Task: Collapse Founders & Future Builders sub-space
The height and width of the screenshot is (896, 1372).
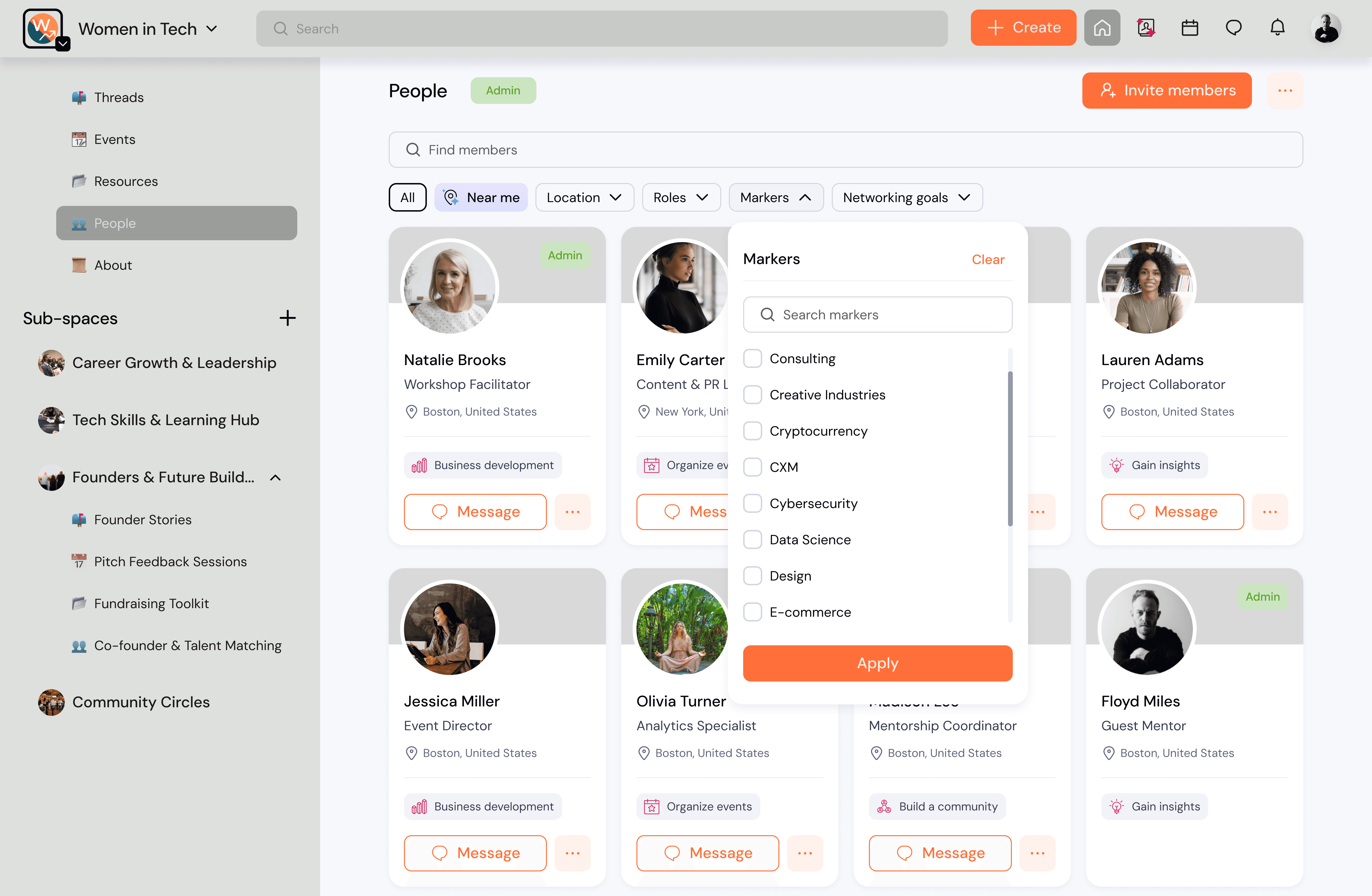Action: [276, 477]
